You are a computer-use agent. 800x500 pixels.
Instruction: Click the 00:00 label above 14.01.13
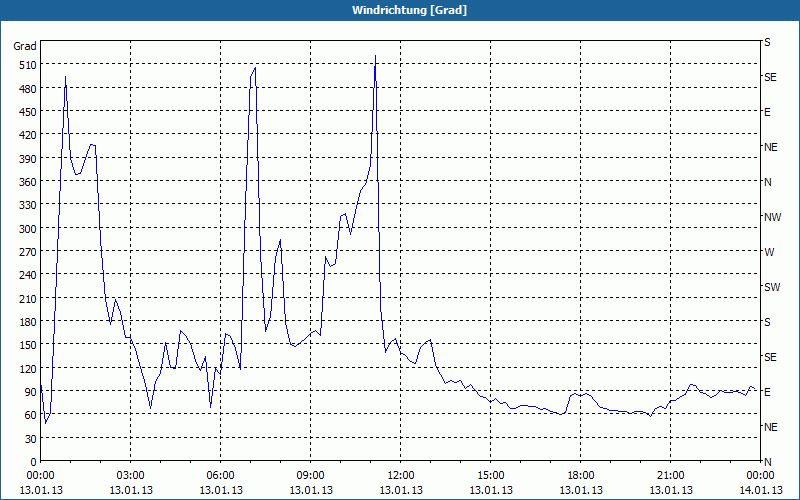pyautogui.click(x=760, y=476)
